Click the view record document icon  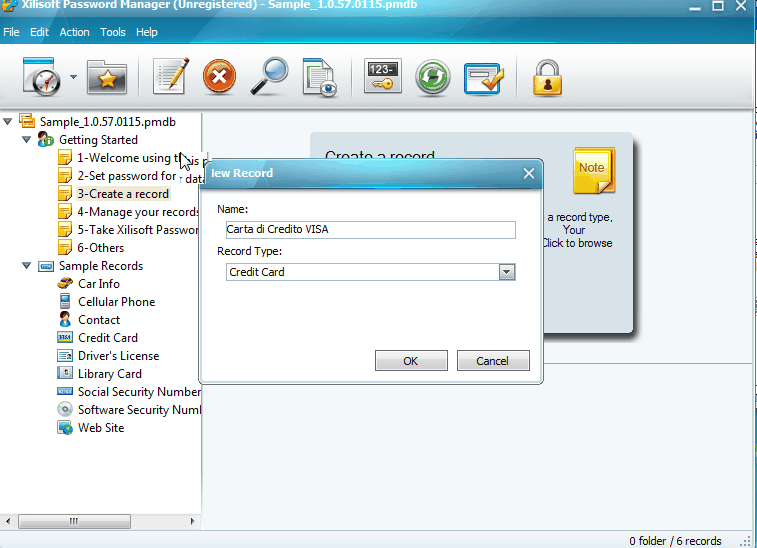coord(319,77)
